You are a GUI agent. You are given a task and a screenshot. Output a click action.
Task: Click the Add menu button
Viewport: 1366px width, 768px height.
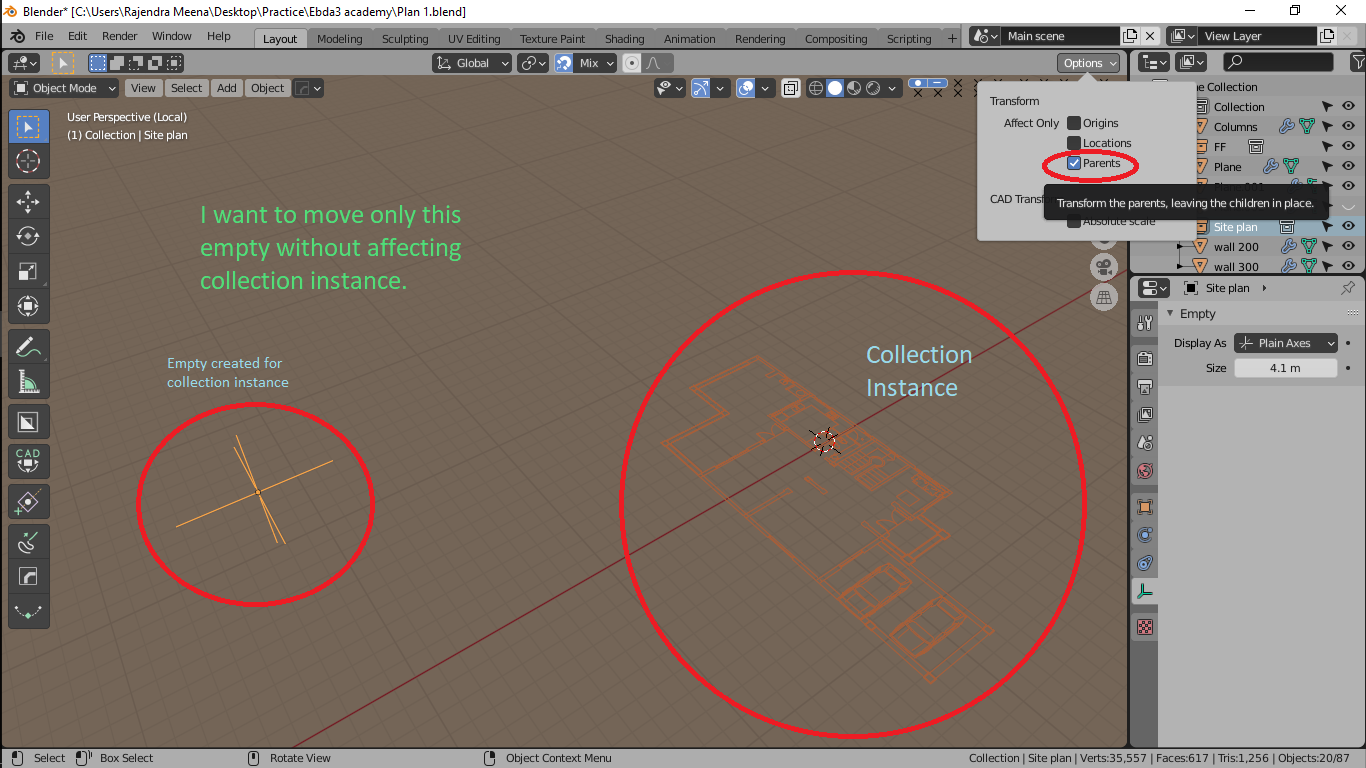(x=227, y=88)
